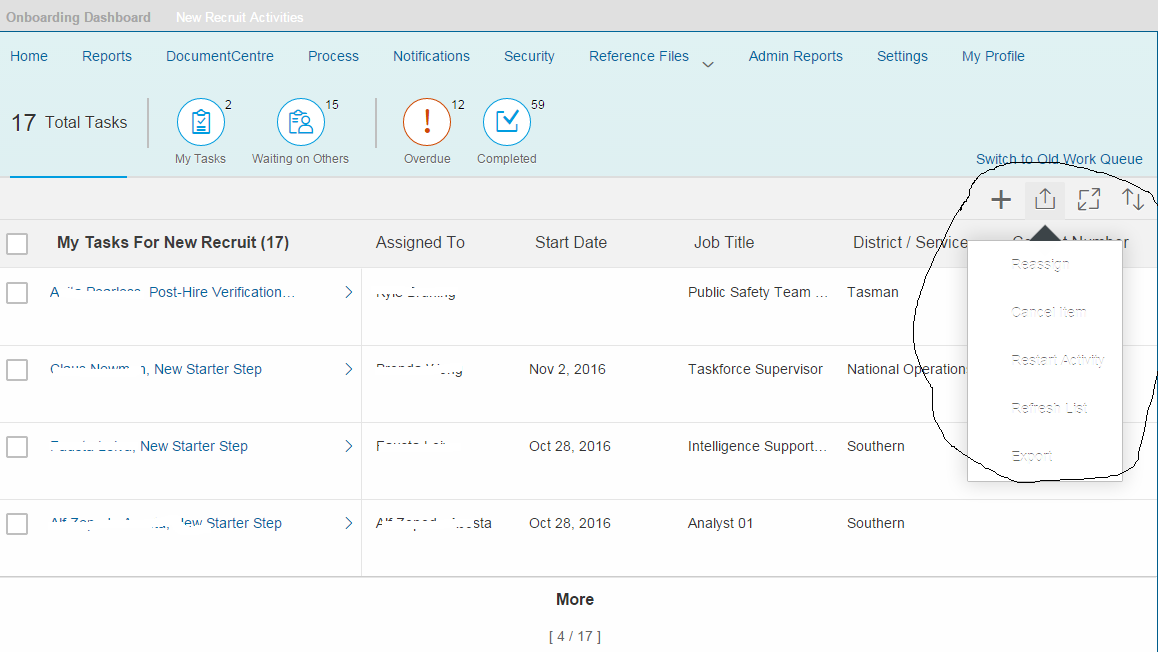This screenshot has width=1158, height=652.
Task: Click Switch to Old Work Queue link
Action: tap(1059, 159)
